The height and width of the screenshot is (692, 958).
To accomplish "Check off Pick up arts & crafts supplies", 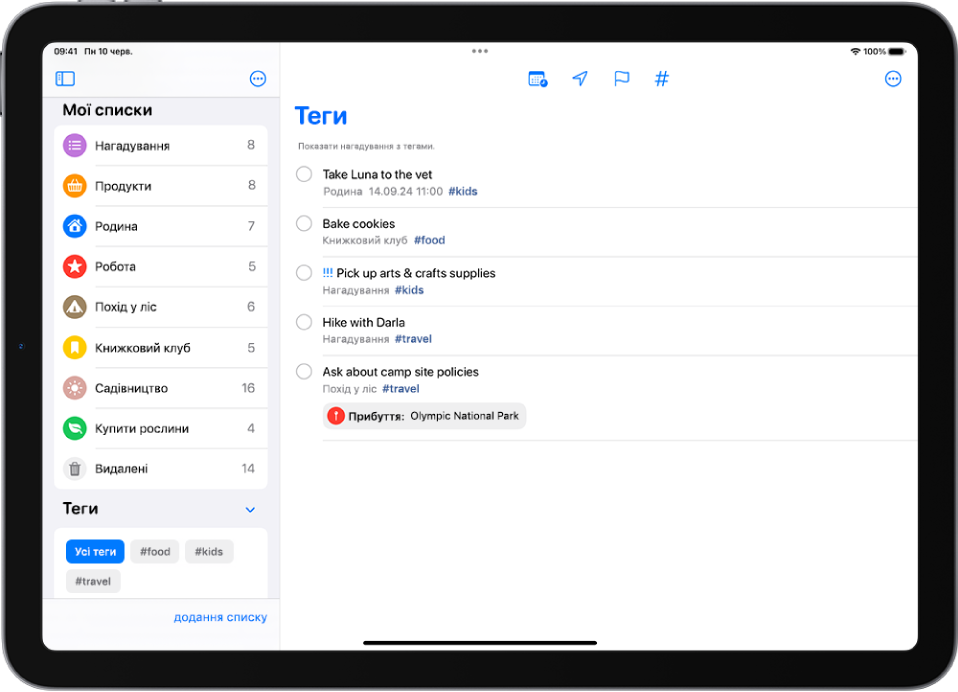I will click(x=304, y=272).
